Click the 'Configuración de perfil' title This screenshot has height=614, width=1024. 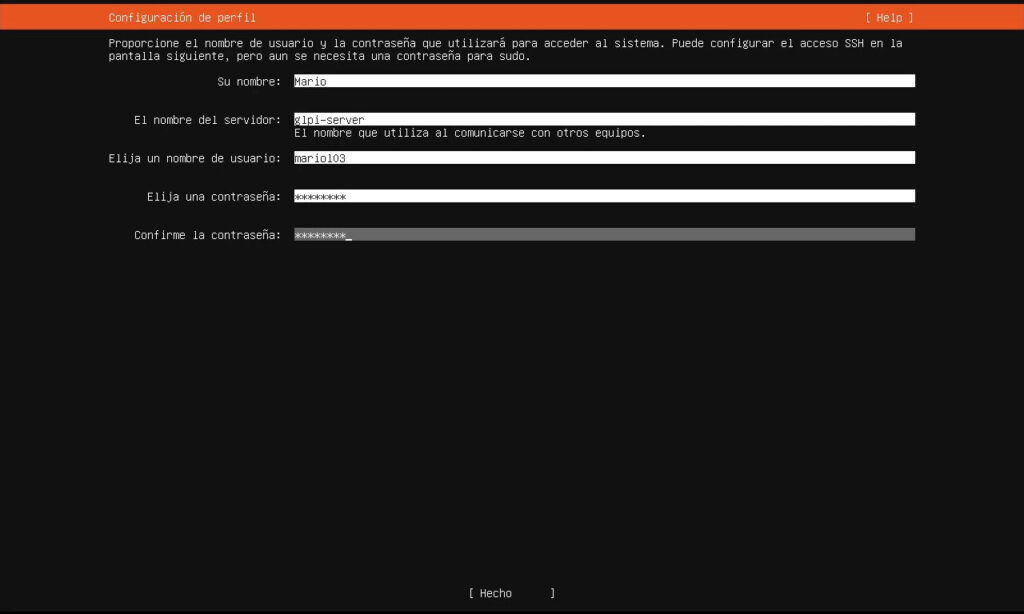coord(181,17)
